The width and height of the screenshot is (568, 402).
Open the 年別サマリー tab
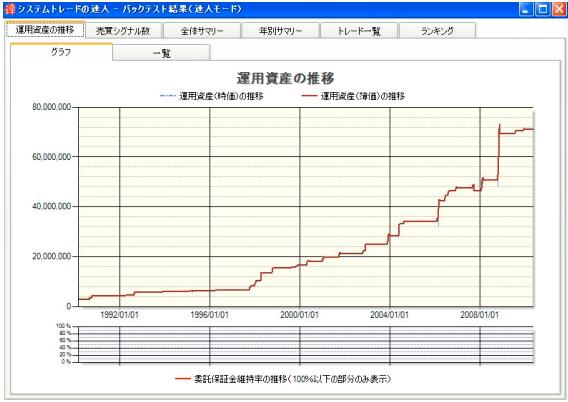pos(280,31)
